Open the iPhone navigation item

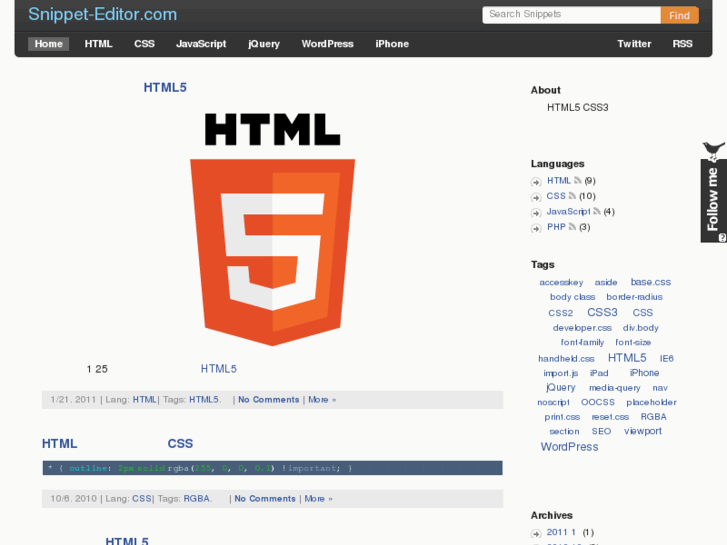point(392,44)
